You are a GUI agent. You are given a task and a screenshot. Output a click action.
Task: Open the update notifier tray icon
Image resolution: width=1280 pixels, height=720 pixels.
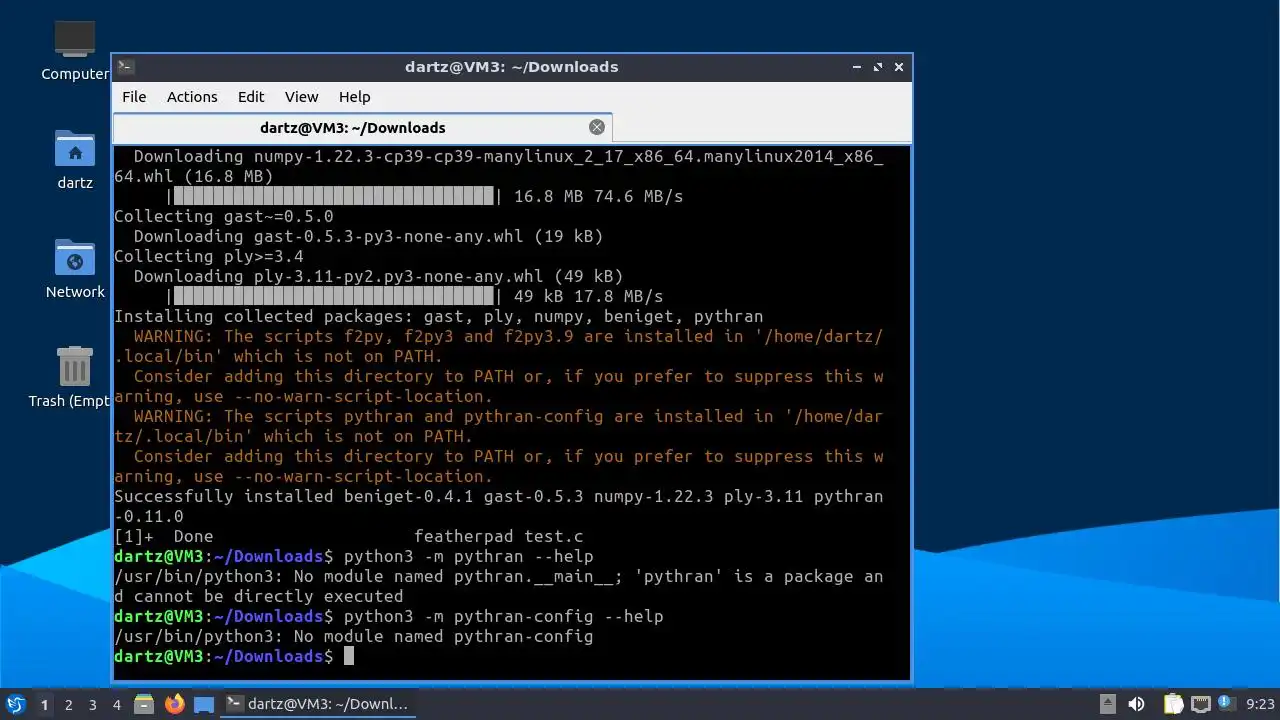point(1226,704)
